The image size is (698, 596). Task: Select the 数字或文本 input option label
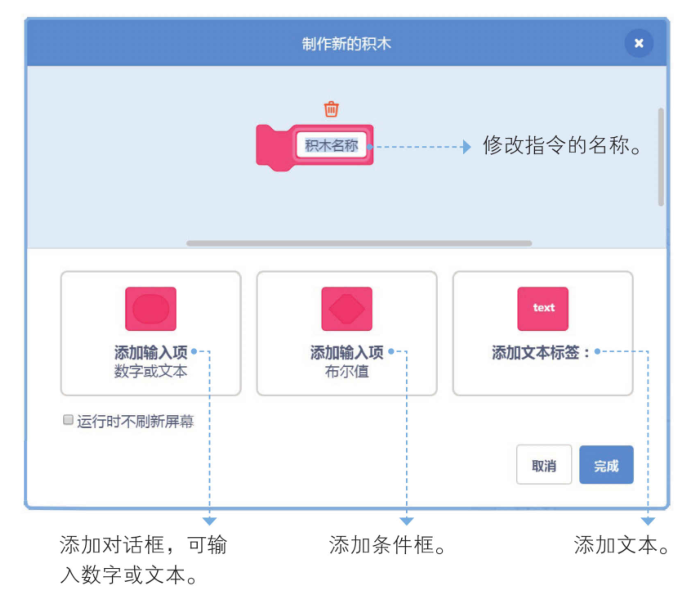150,373
